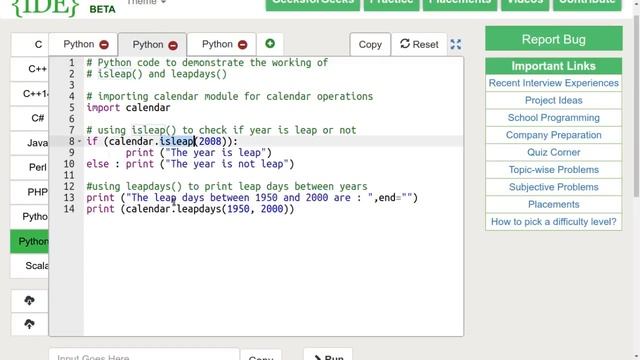Select the Python entry above the highlighted one

[x=31, y=216]
